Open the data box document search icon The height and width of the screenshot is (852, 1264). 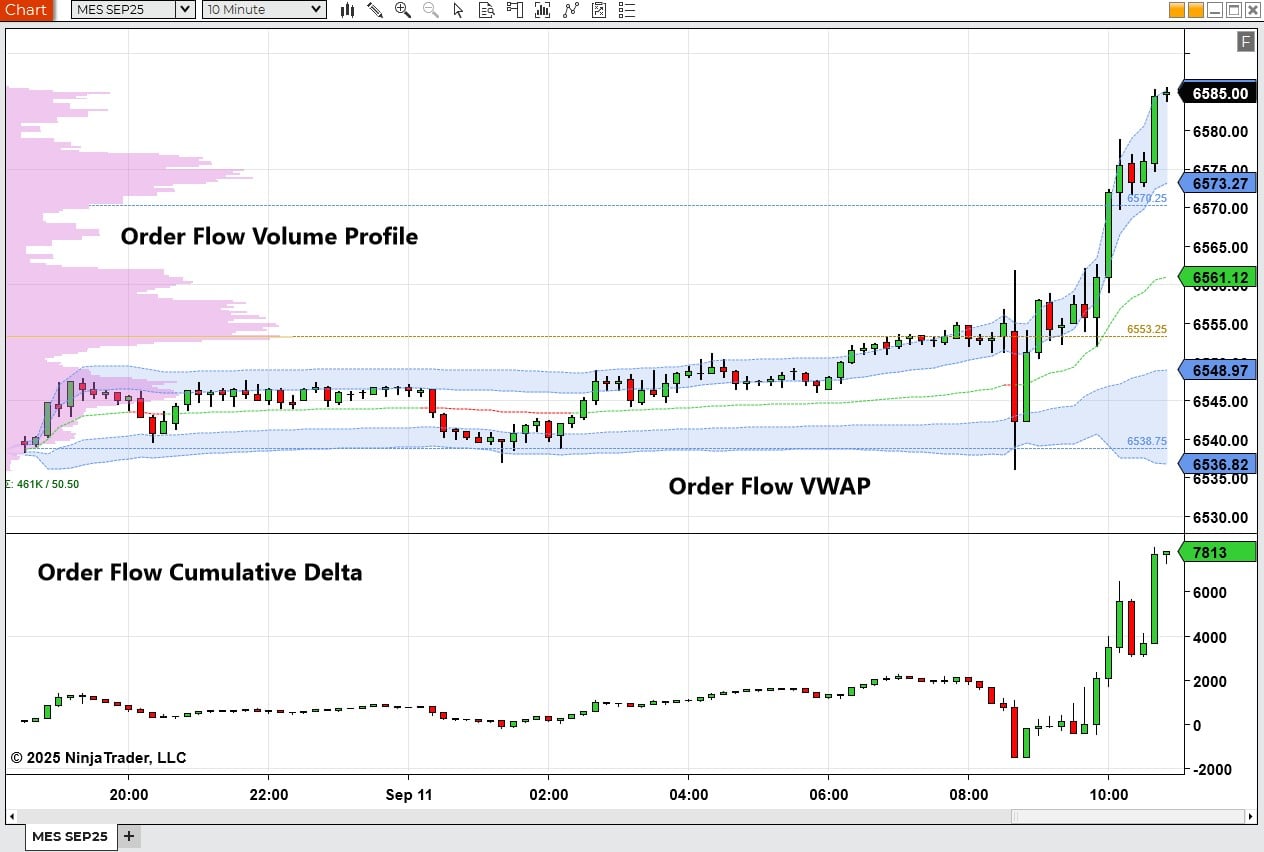486,10
